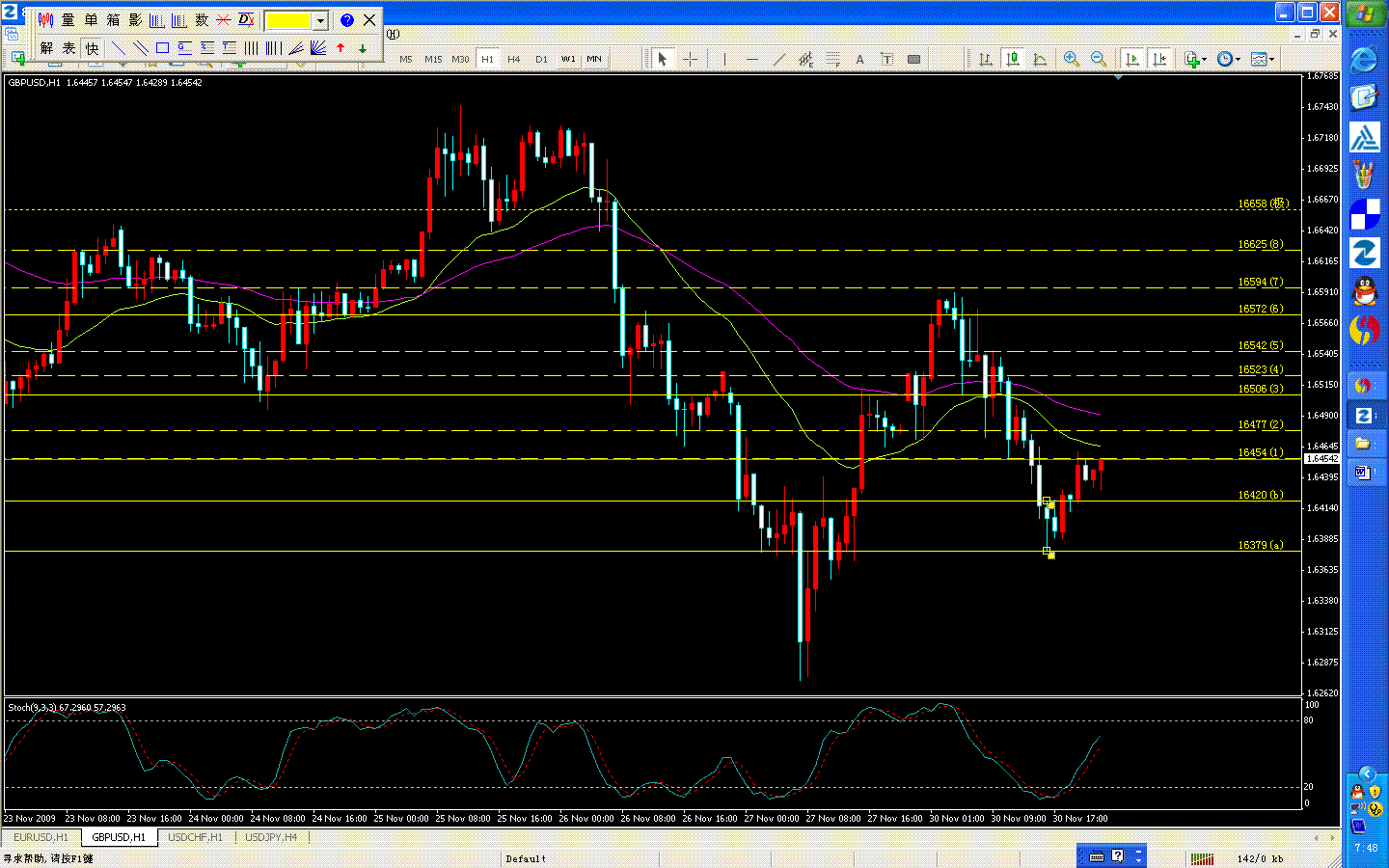Draw a vertical line

724,59
